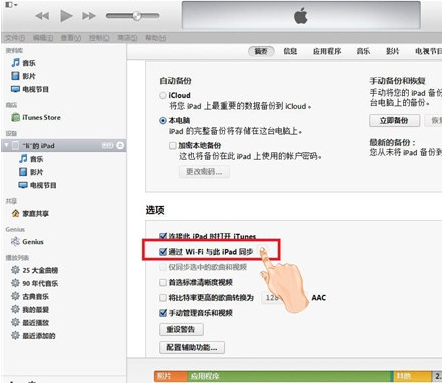The width and height of the screenshot is (442, 383).
Task: Click the eject icon next to the iPad
Action: 120,145
